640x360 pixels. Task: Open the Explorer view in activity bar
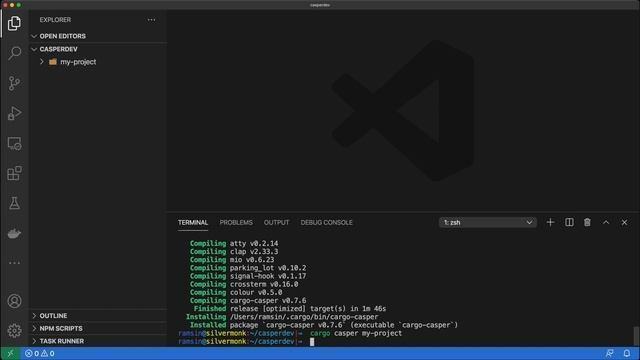(x=14, y=23)
